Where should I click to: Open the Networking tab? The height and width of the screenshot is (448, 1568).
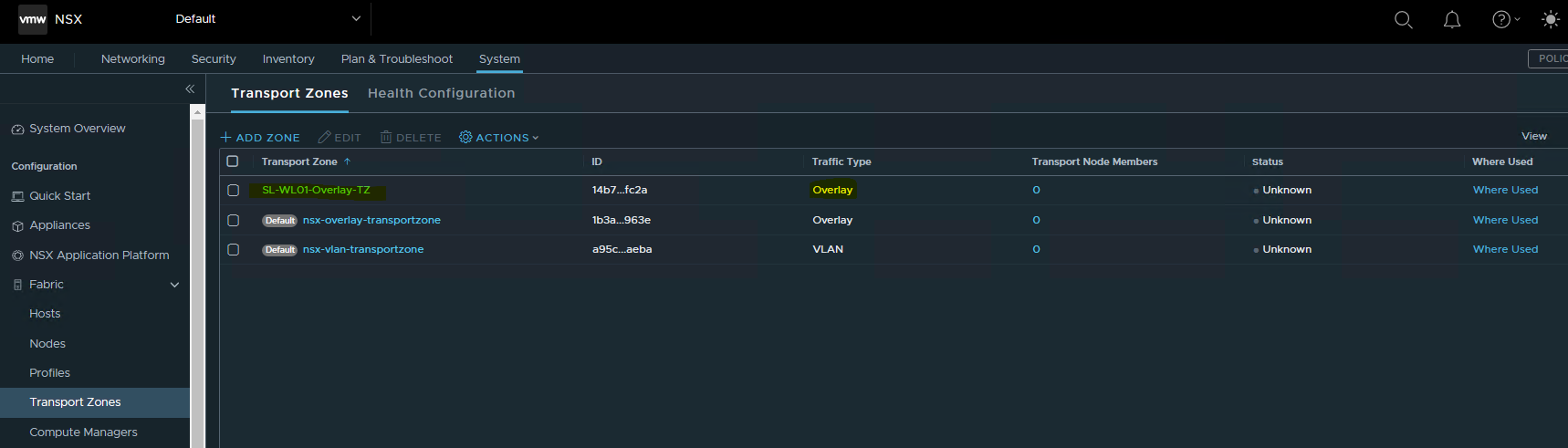coord(133,59)
